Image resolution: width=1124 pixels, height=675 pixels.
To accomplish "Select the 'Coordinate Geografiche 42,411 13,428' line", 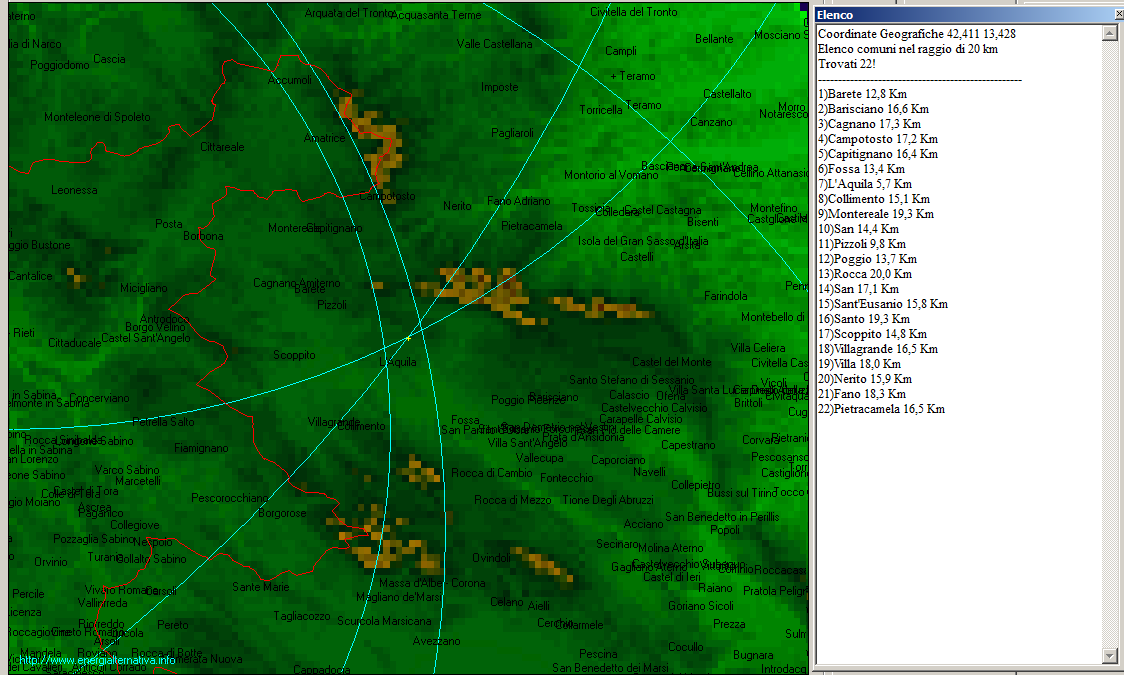I will click(x=916, y=34).
